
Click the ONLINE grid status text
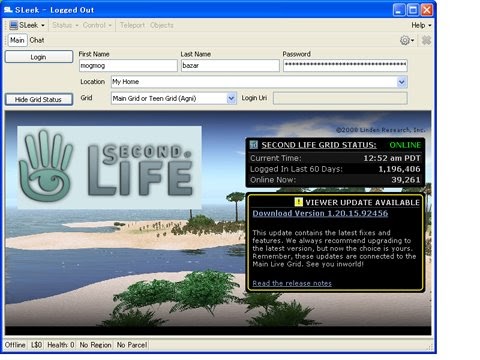coord(405,145)
